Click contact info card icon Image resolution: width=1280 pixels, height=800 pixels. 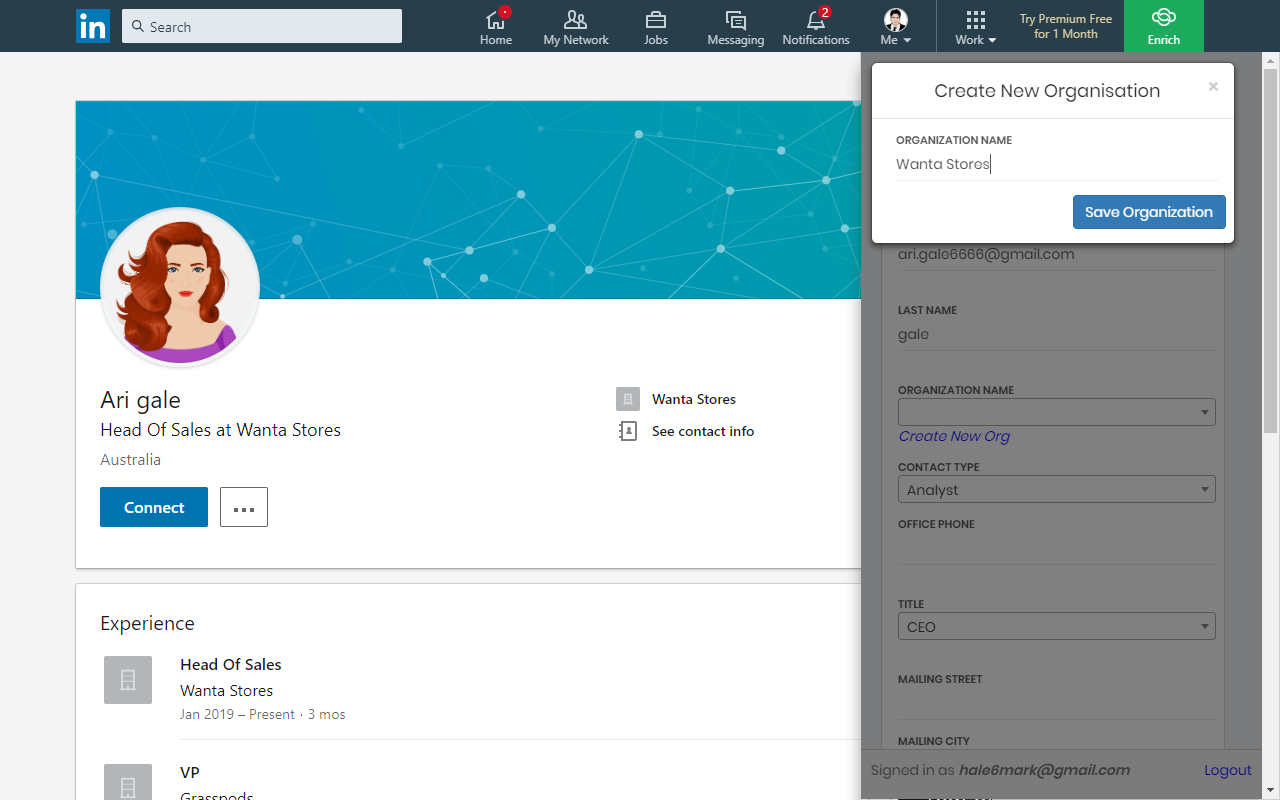tap(628, 431)
